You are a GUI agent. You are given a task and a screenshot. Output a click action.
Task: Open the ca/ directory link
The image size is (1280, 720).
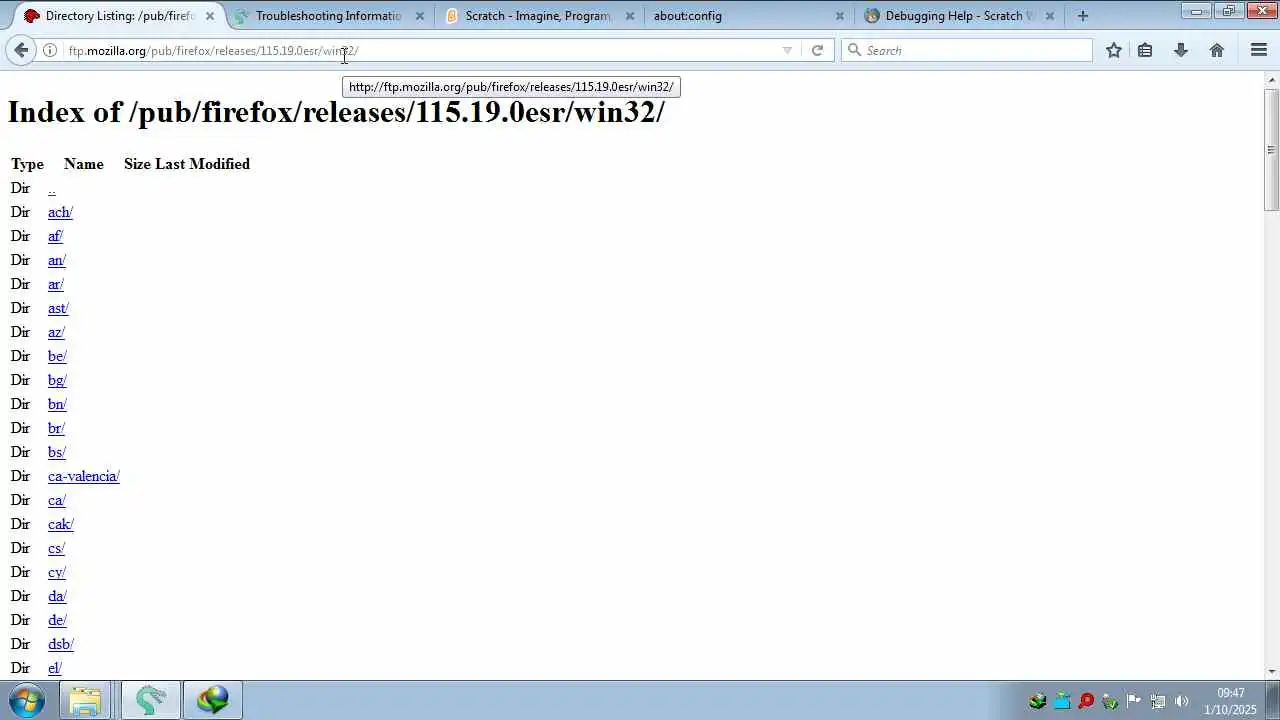pos(57,500)
